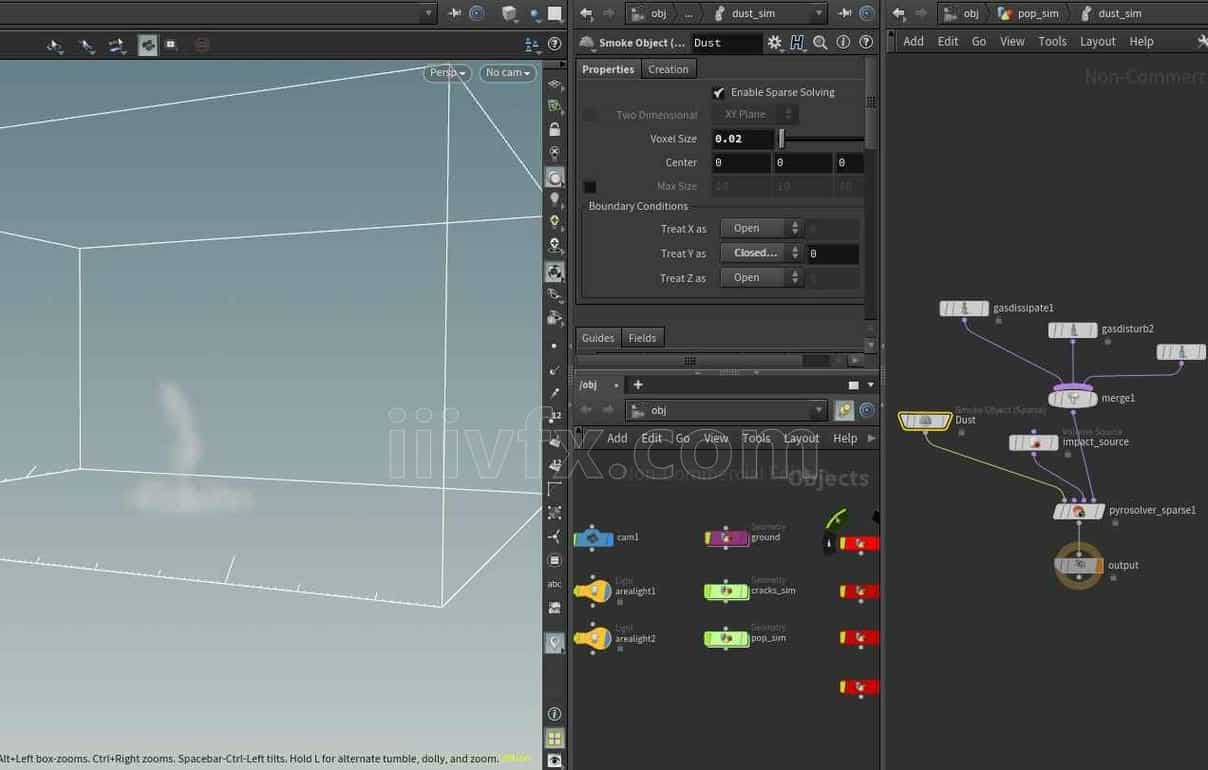1208x770 pixels.
Task: Switch to the Fields tab
Action: point(642,338)
